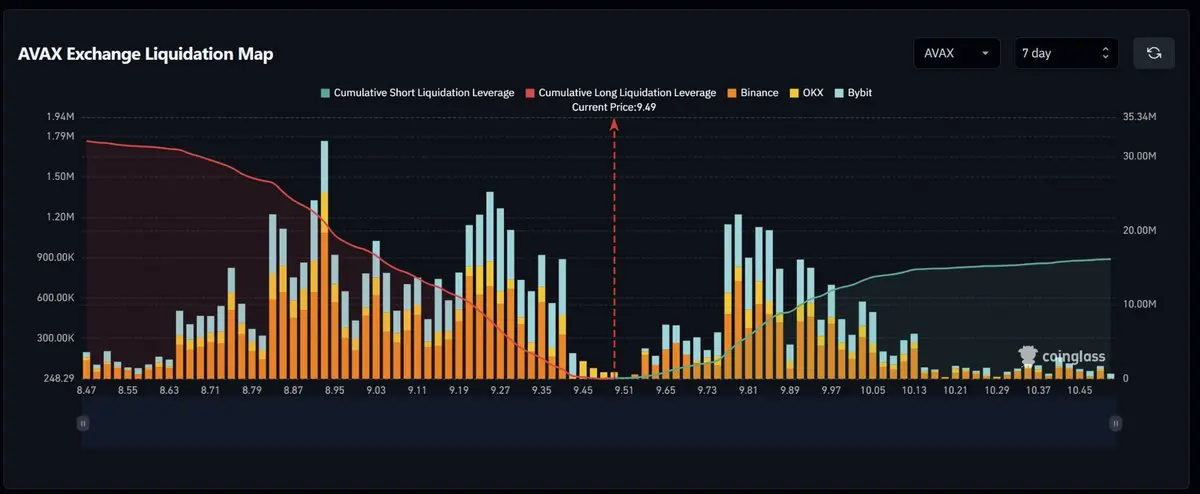Click the Current Price:9.49 label

pos(613,106)
